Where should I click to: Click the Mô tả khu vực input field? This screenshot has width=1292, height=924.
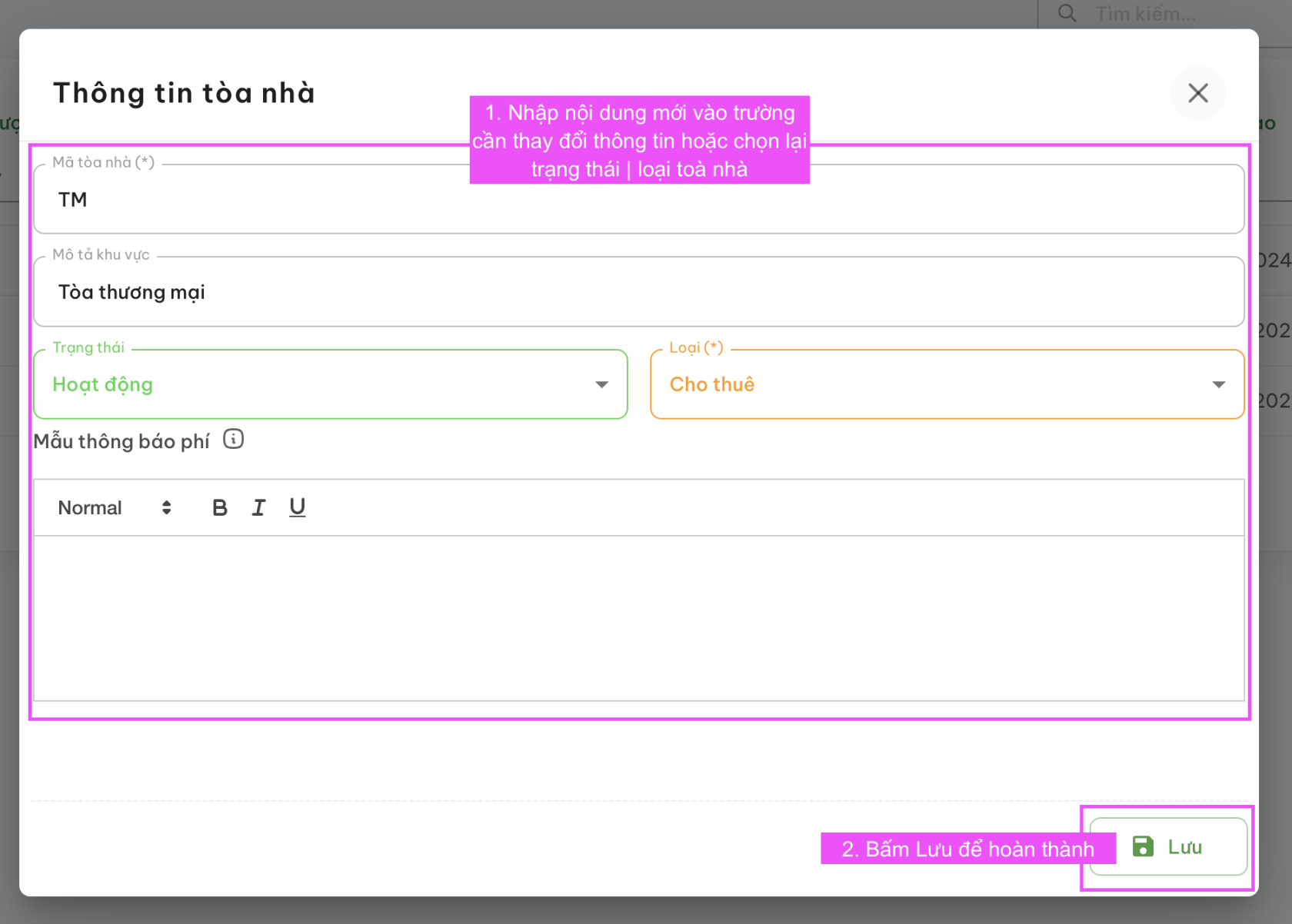click(638, 292)
